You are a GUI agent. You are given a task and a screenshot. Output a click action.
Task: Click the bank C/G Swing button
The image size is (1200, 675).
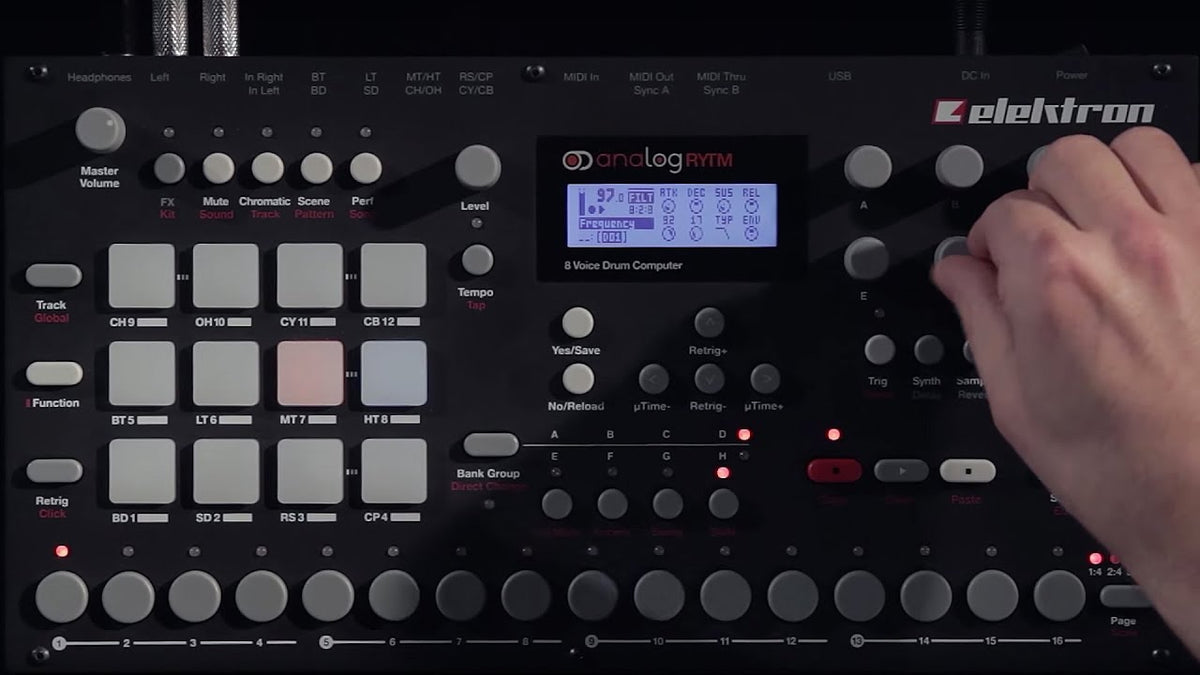click(667, 504)
